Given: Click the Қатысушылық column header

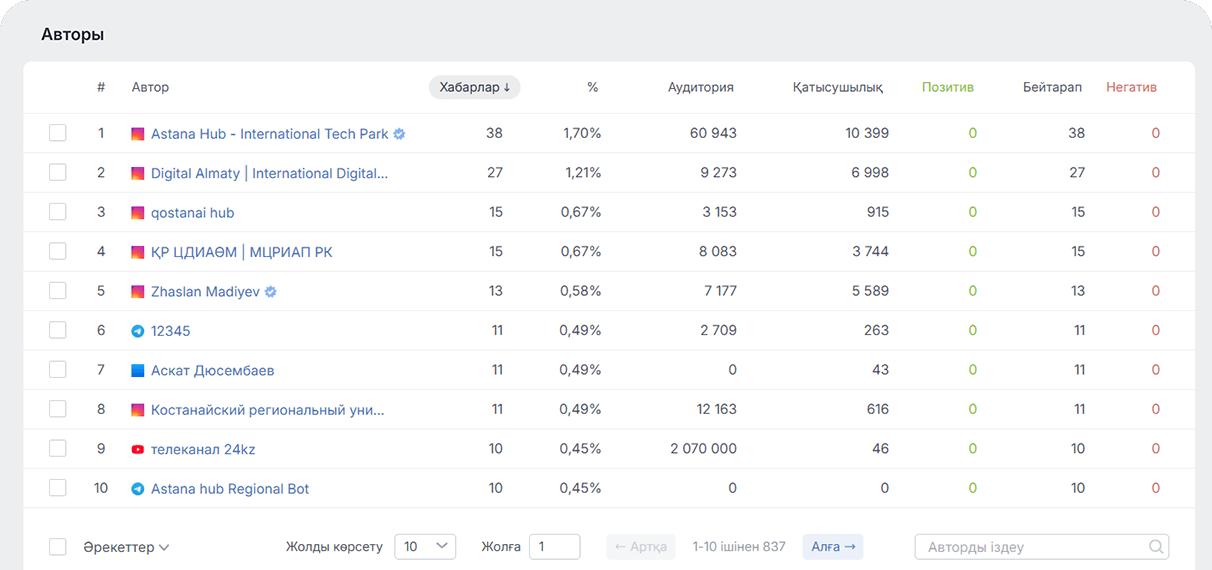Looking at the screenshot, I should 838,87.
